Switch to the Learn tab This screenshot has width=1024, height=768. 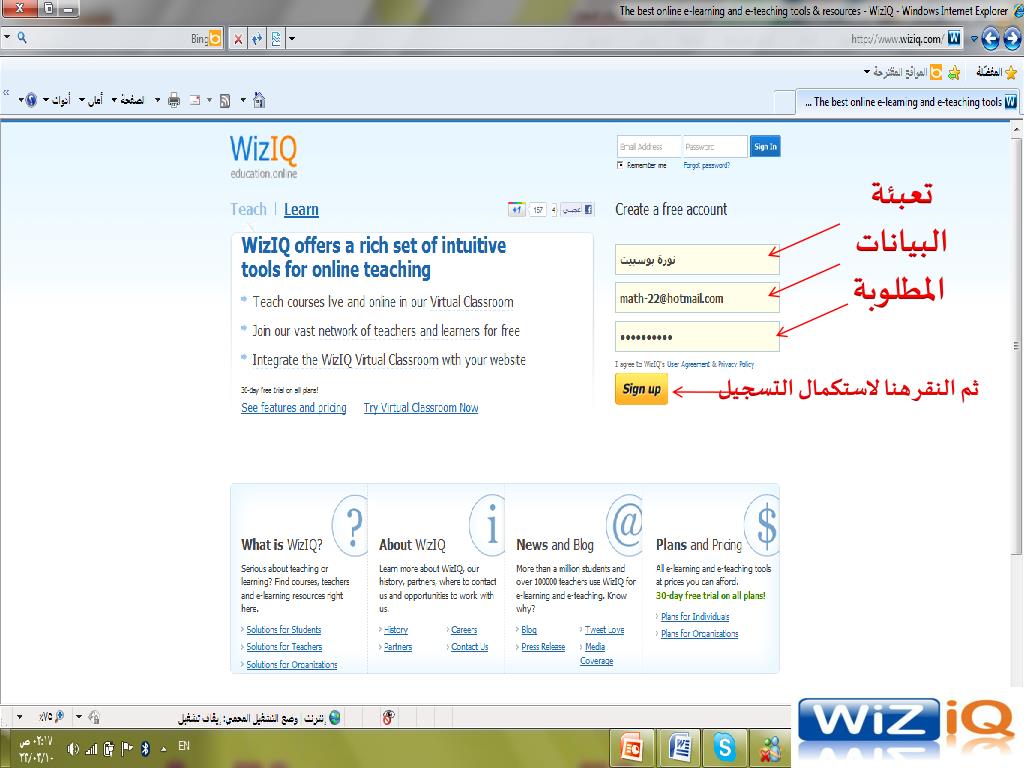pyautogui.click(x=301, y=210)
